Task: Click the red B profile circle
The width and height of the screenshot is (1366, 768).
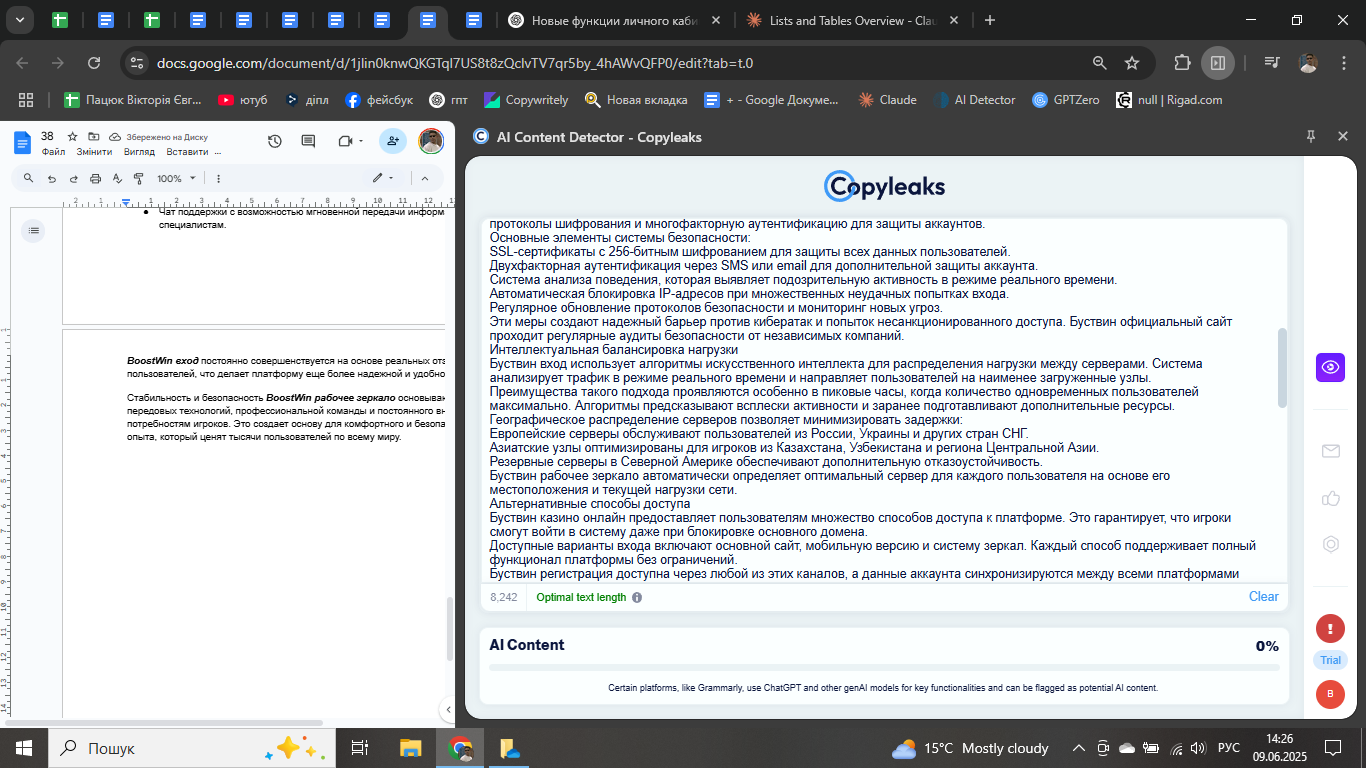Action: (1330, 694)
